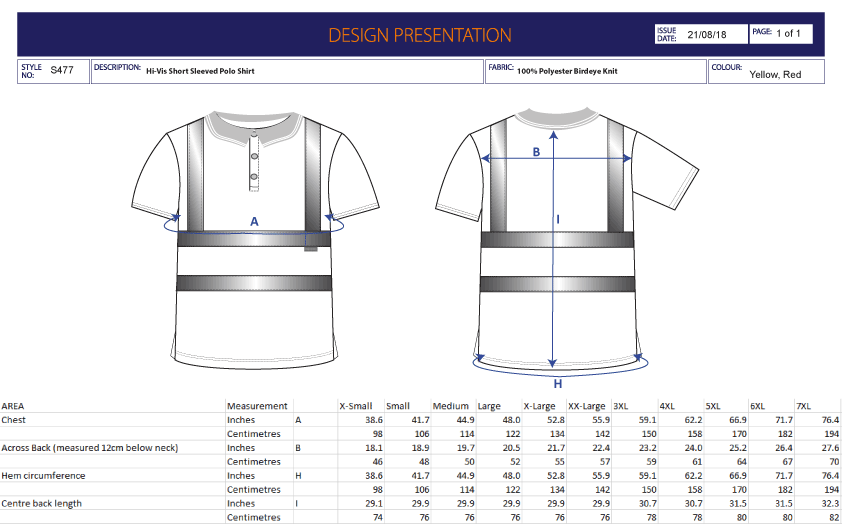The width and height of the screenshot is (842, 524).
Task: Select the front view polo shirt drawing
Action: pyautogui.click(x=255, y=240)
